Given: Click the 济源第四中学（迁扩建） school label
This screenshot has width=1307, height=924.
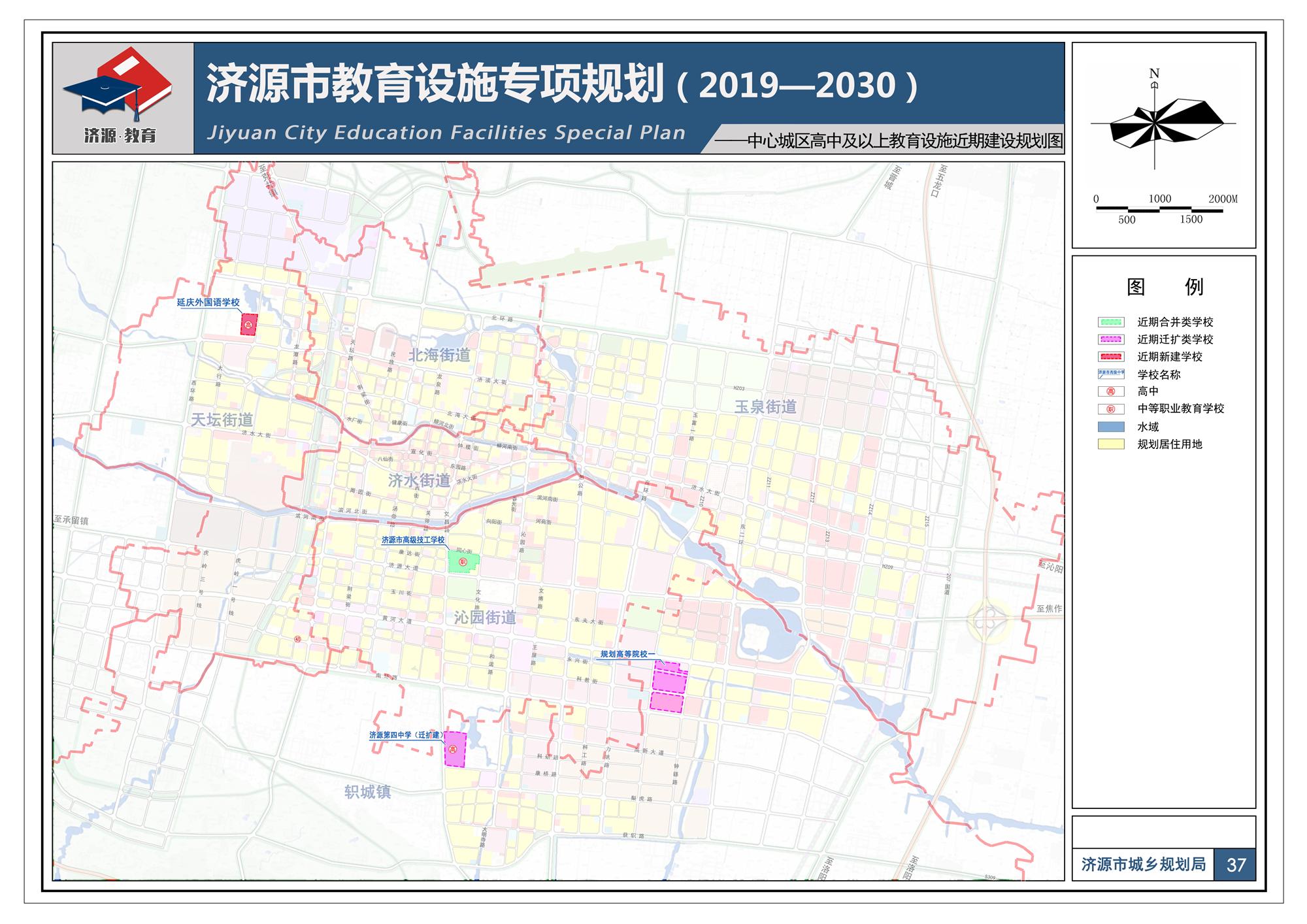Looking at the screenshot, I should tap(406, 735).
